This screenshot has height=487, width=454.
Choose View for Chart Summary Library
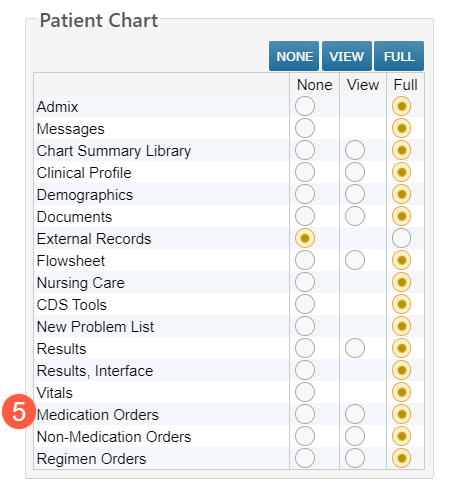(x=355, y=150)
